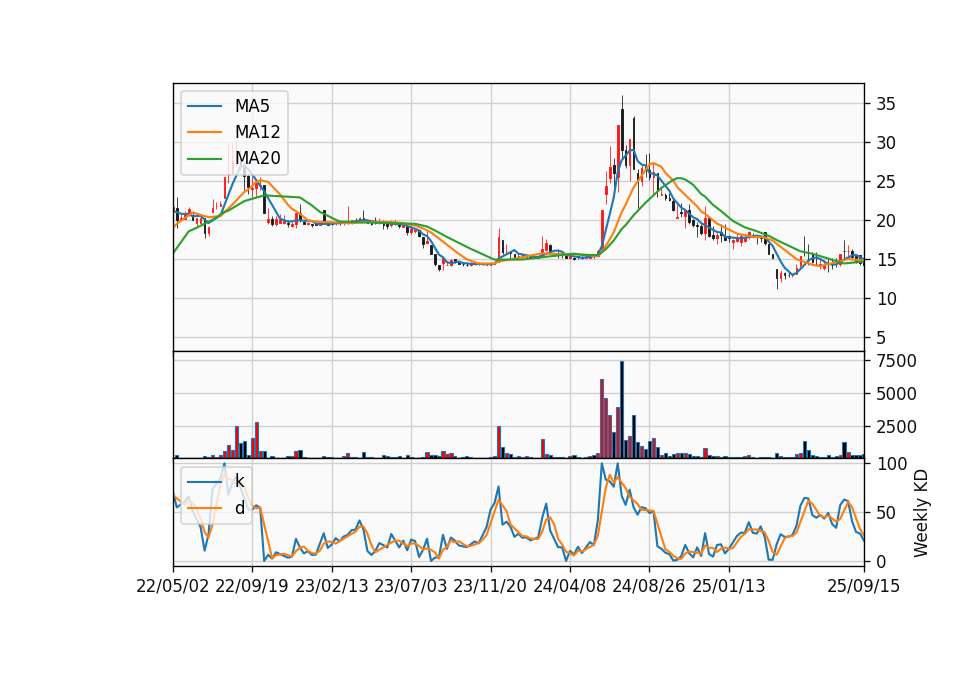Click the green MA20 legend line sample
The image size is (960, 690).
(x=204, y=159)
